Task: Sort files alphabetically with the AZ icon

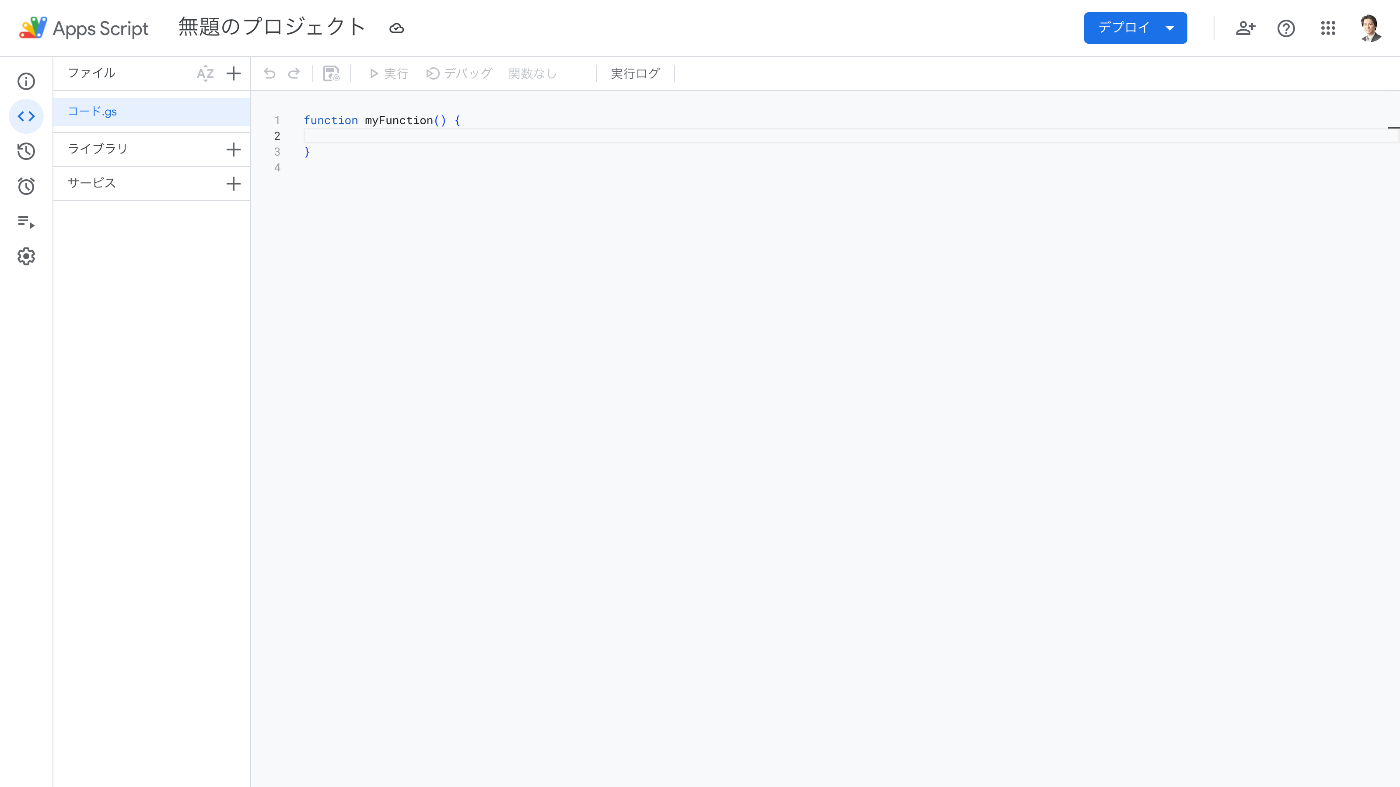Action: point(206,73)
